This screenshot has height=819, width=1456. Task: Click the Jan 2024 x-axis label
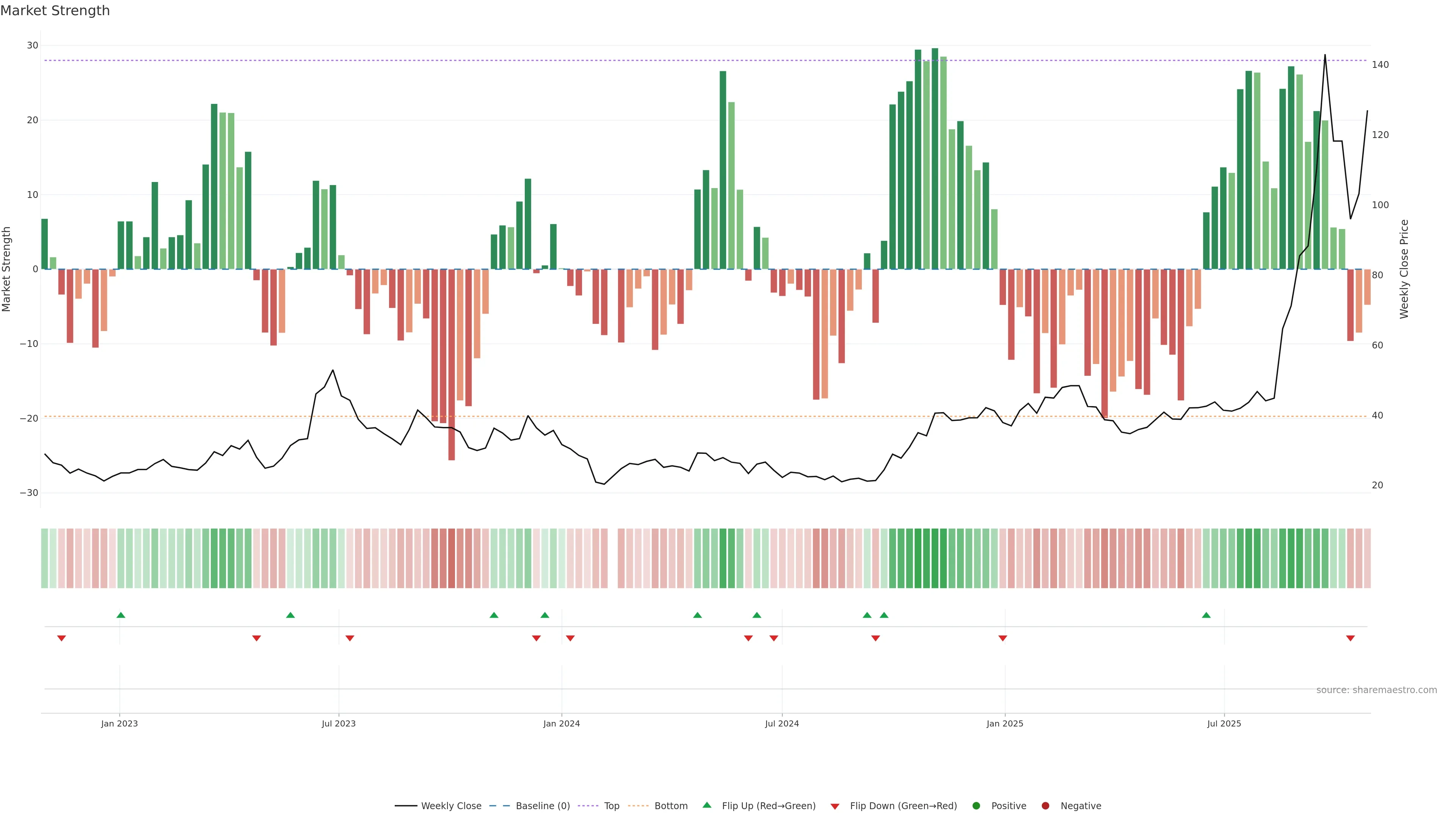(561, 723)
